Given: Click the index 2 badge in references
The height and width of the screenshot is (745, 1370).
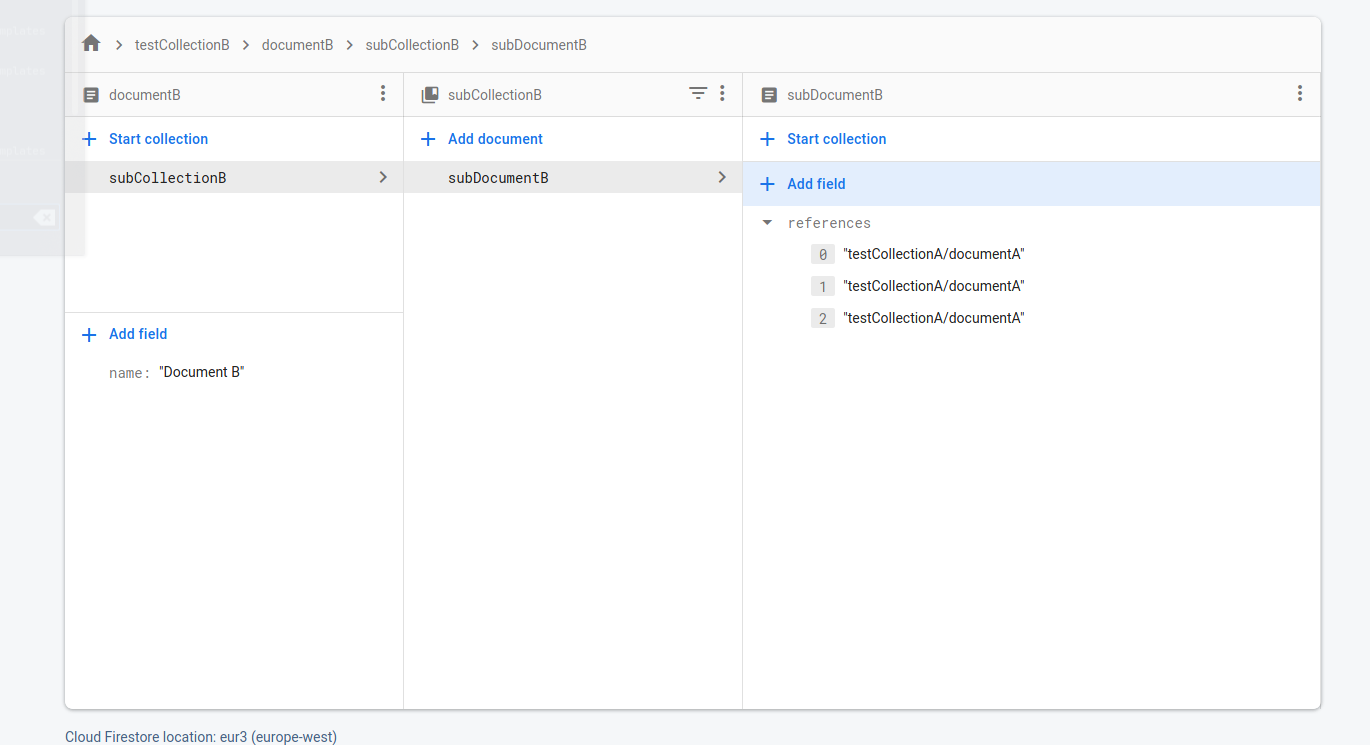Looking at the screenshot, I should [x=823, y=319].
